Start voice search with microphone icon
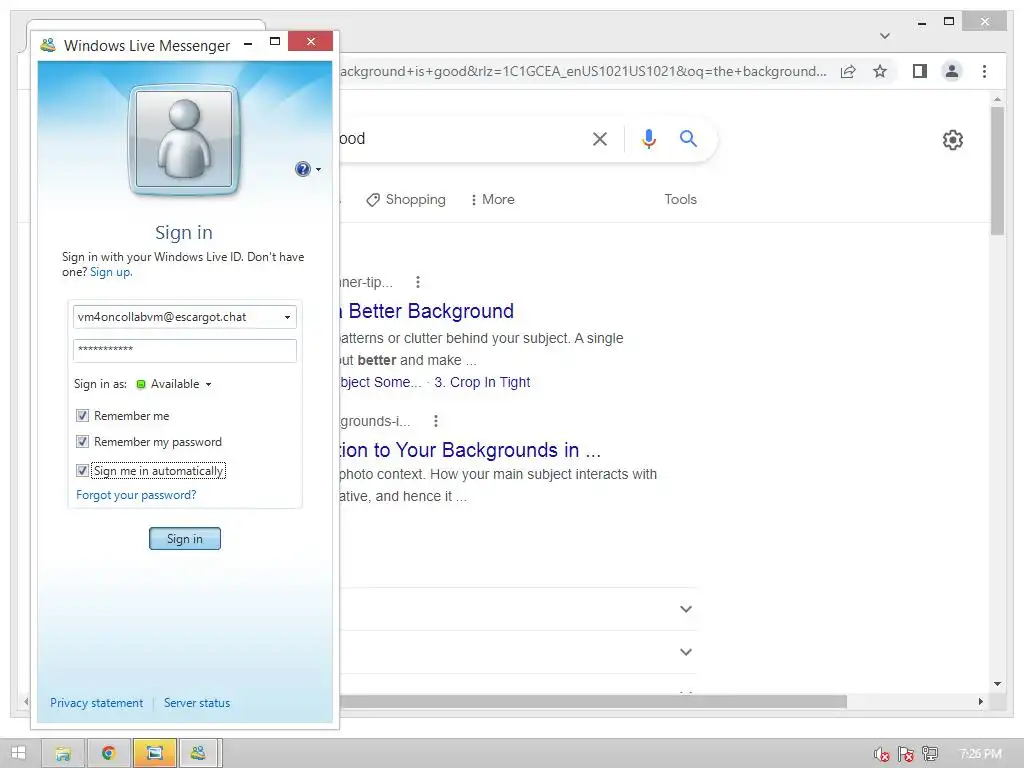Screen dimensions: 1024x768 click(x=648, y=138)
